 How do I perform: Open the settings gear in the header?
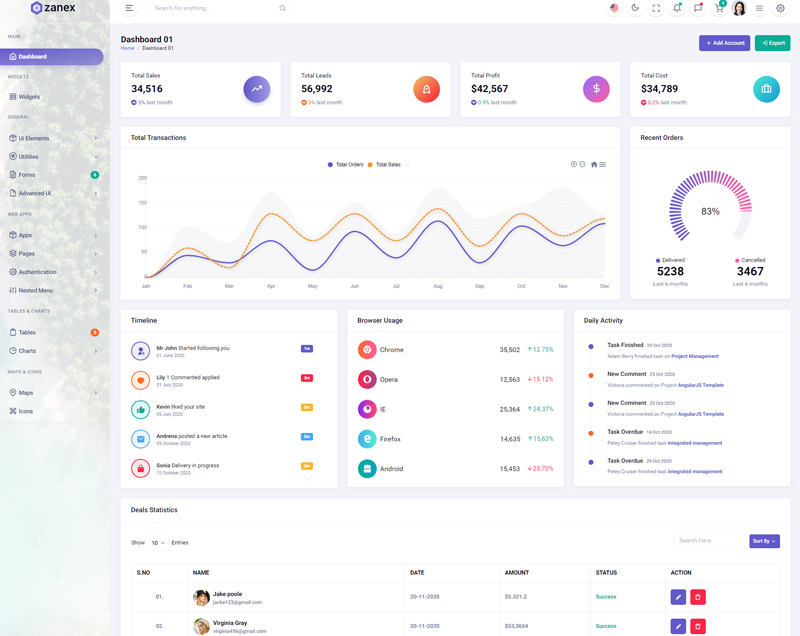pyautogui.click(x=781, y=8)
